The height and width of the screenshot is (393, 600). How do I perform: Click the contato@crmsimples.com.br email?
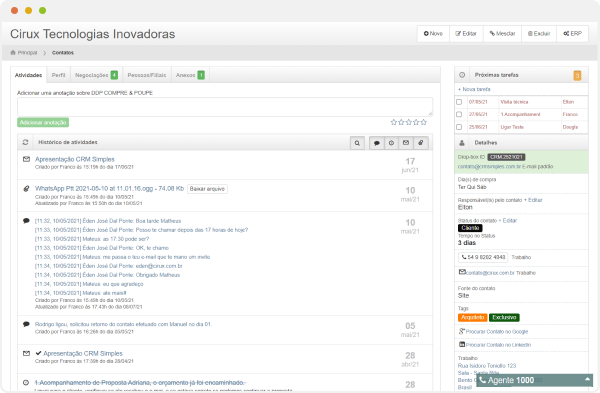[x=489, y=166]
